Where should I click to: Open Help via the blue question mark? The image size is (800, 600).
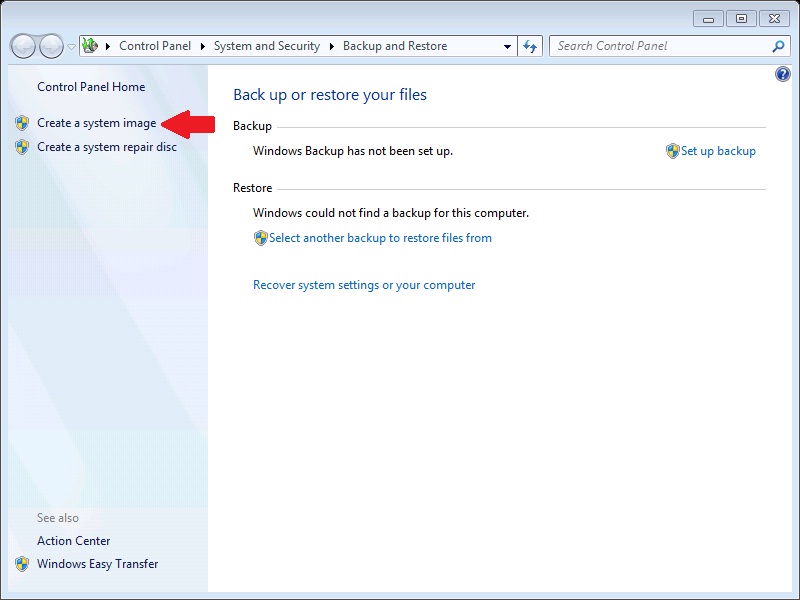[x=783, y=75]
